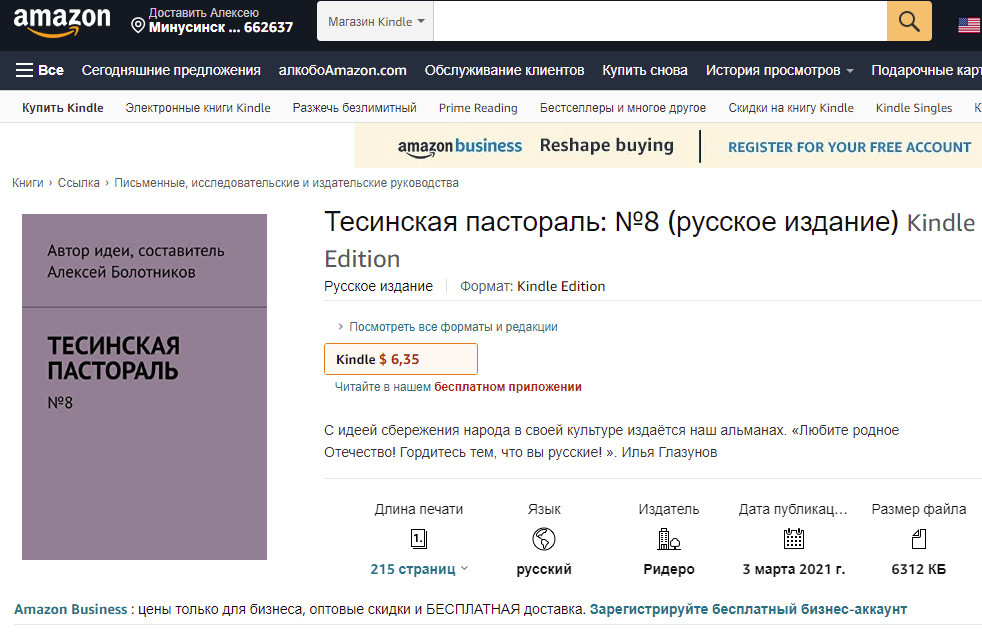
Task: Open 'Письменные, исследовательские' breadcrumb link
Action: pos(286,183)
